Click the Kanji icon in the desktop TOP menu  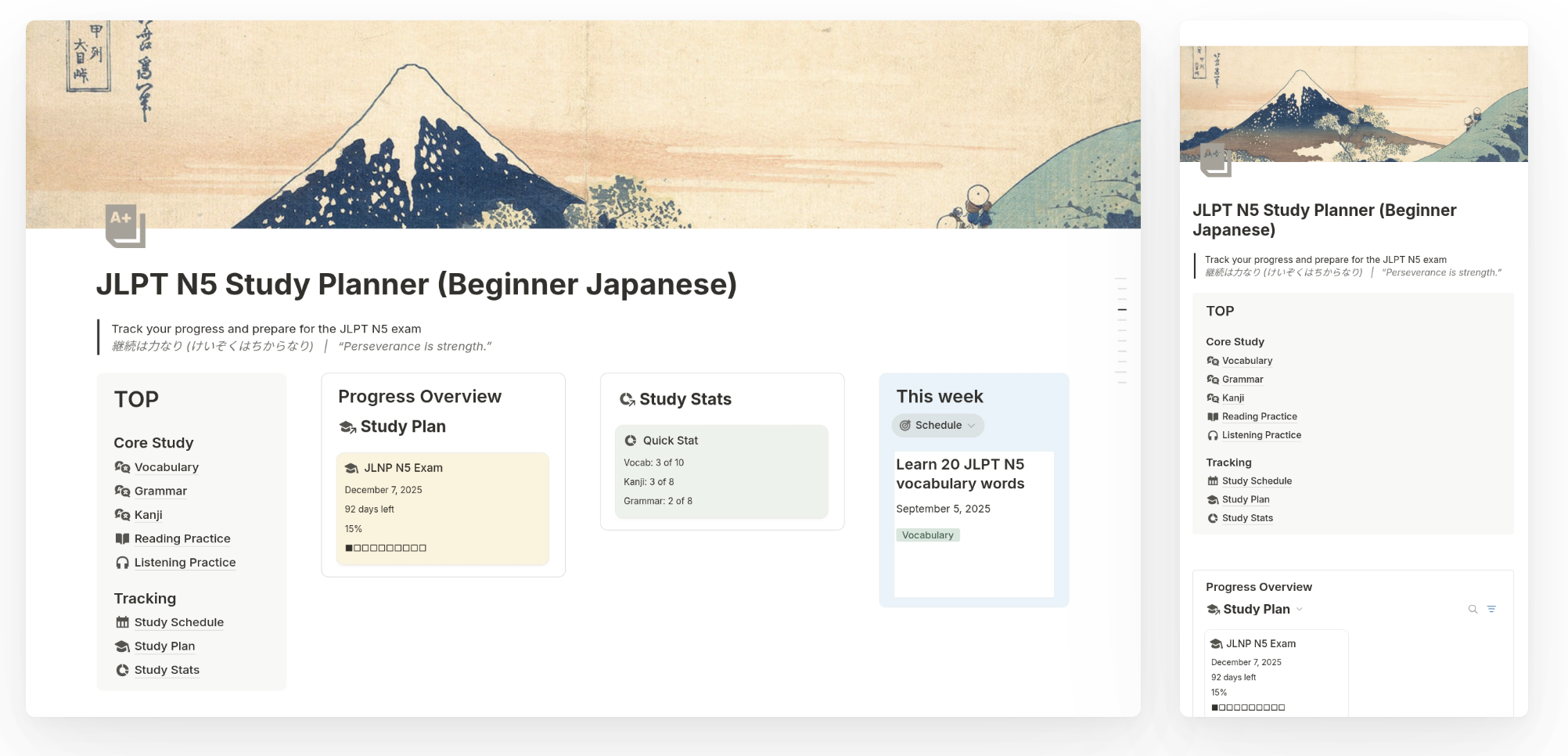click(x=122, y=515)
